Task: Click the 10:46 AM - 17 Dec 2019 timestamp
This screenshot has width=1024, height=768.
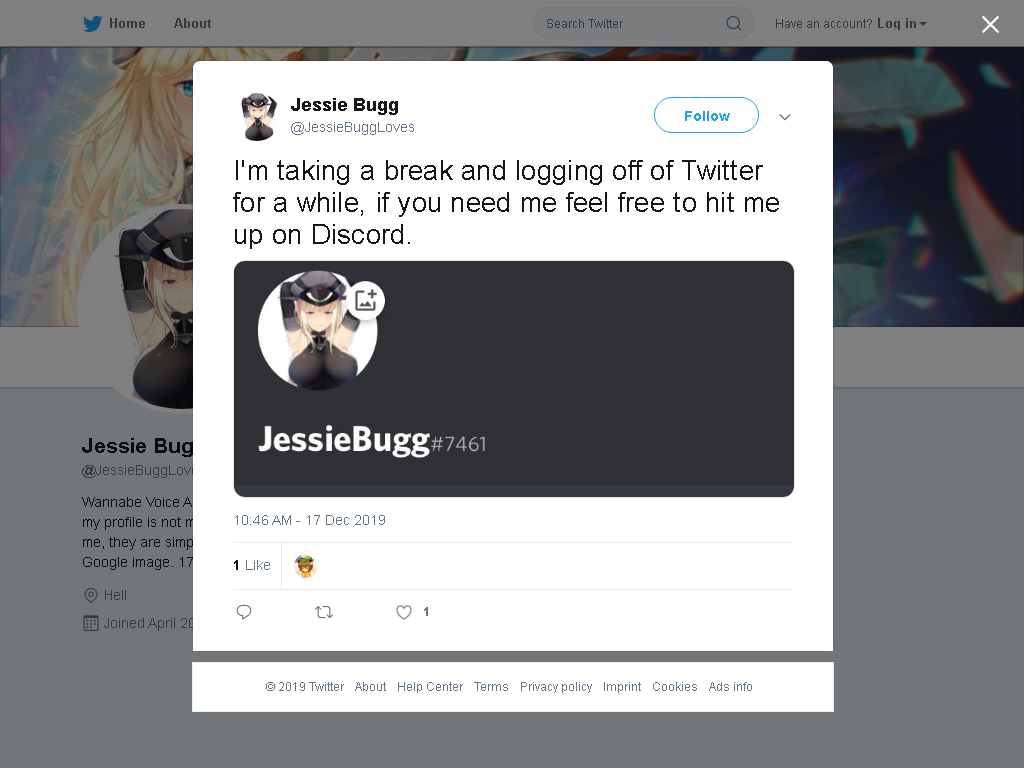Action: click(310, 520)
